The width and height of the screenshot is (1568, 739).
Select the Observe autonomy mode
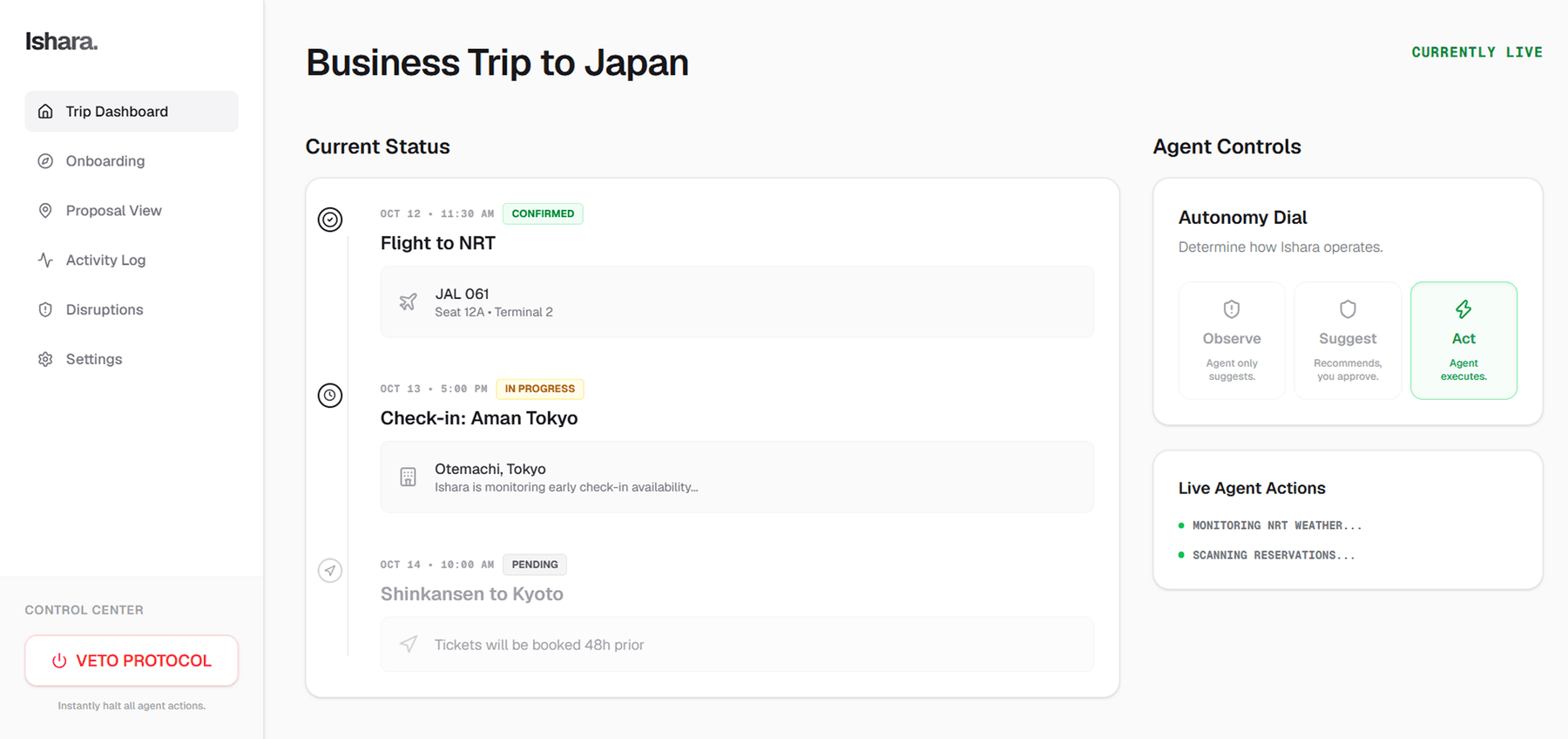1232,341
